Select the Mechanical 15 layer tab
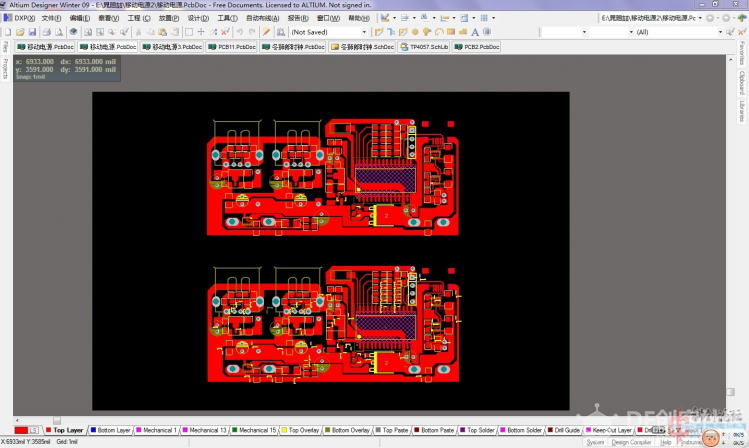This screenshot has height=448, width=749. tap(254, 430)
